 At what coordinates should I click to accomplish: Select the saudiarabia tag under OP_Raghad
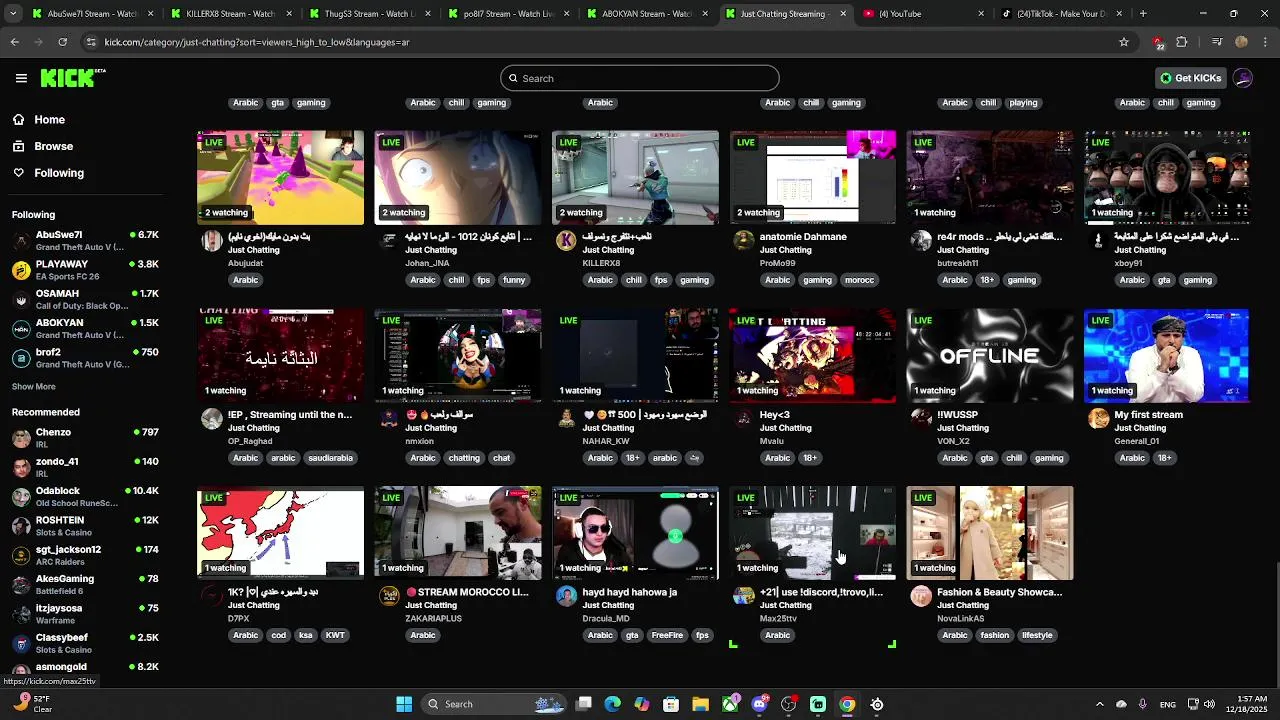pyautogui.click(x=330, y=458)
